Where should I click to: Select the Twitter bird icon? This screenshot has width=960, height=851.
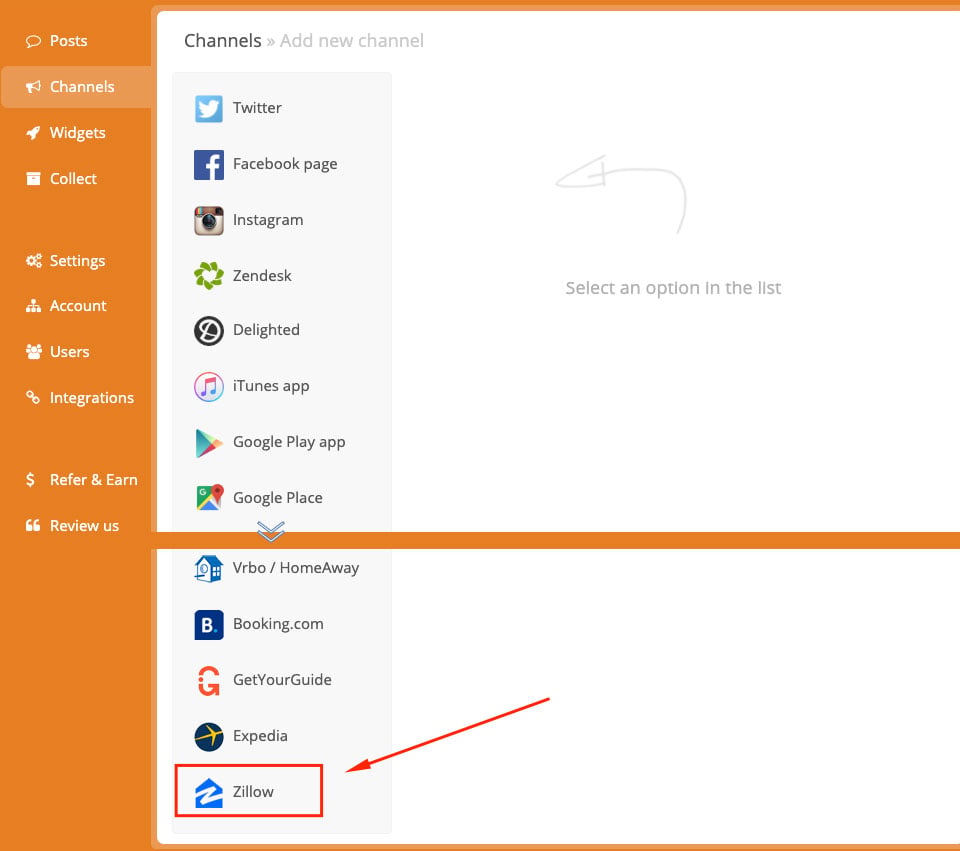click(209, 108)
